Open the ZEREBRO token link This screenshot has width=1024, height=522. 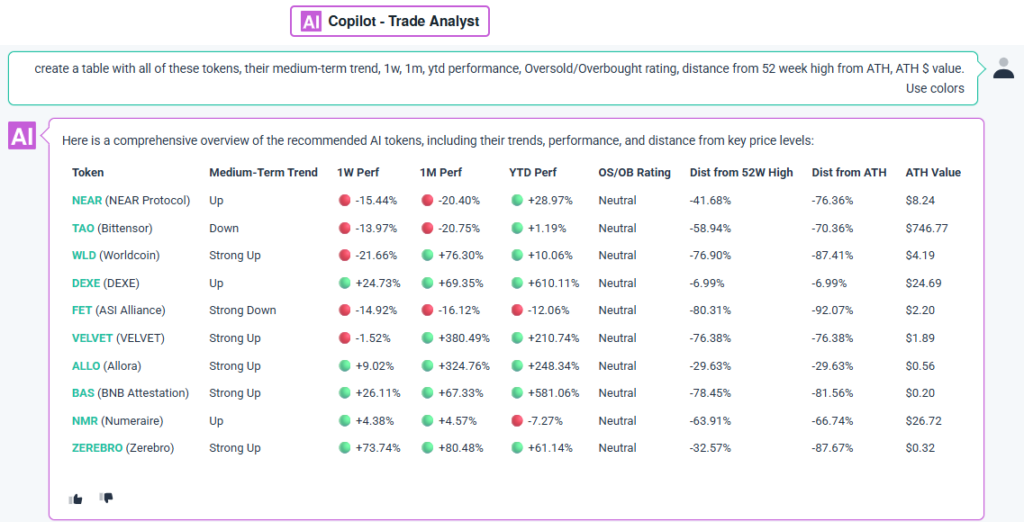[x=97, y=448]
